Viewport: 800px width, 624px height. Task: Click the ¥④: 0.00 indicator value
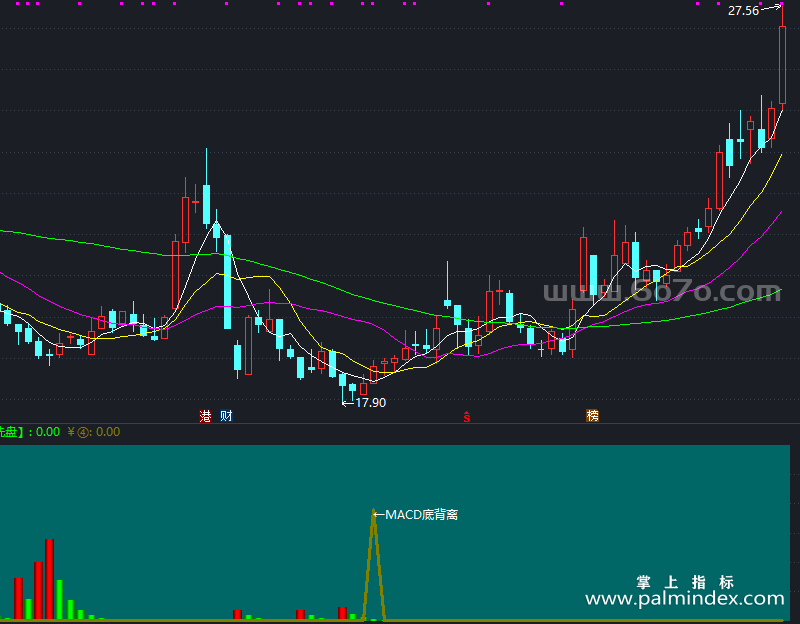click(x=94, y=432)
